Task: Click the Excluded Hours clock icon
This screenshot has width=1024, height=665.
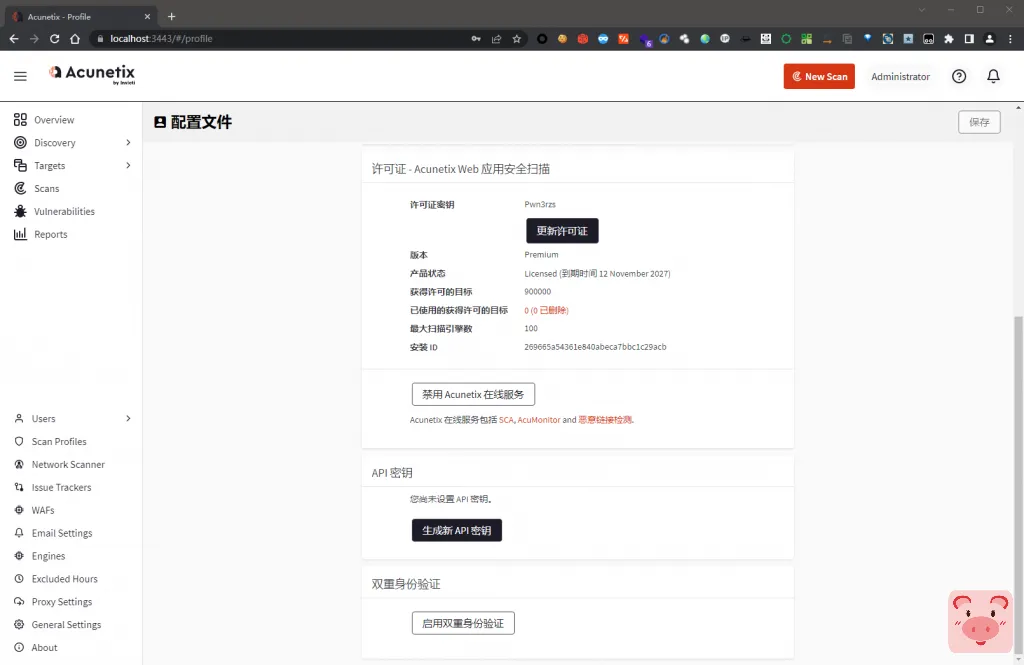Action: pyautogui.click(x=19, y=578)
